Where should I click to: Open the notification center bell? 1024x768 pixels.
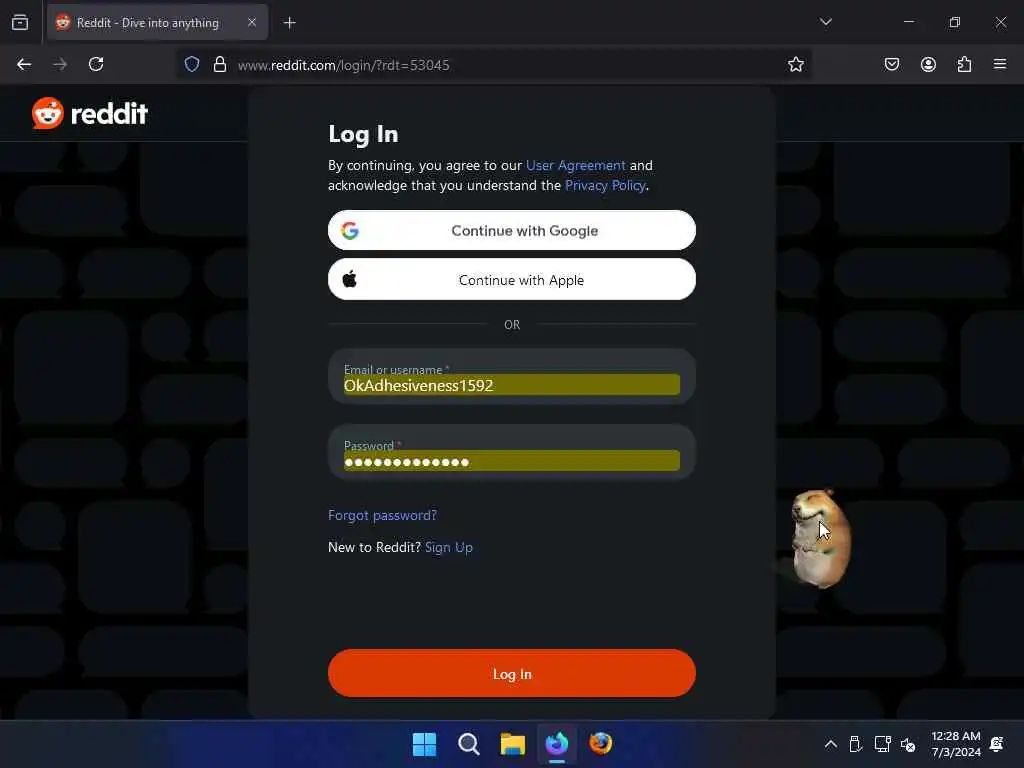997,744
